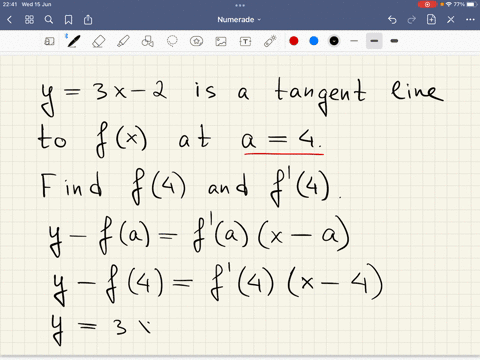Select the Image insert tool
480x360 pixels.
[221, 41]
